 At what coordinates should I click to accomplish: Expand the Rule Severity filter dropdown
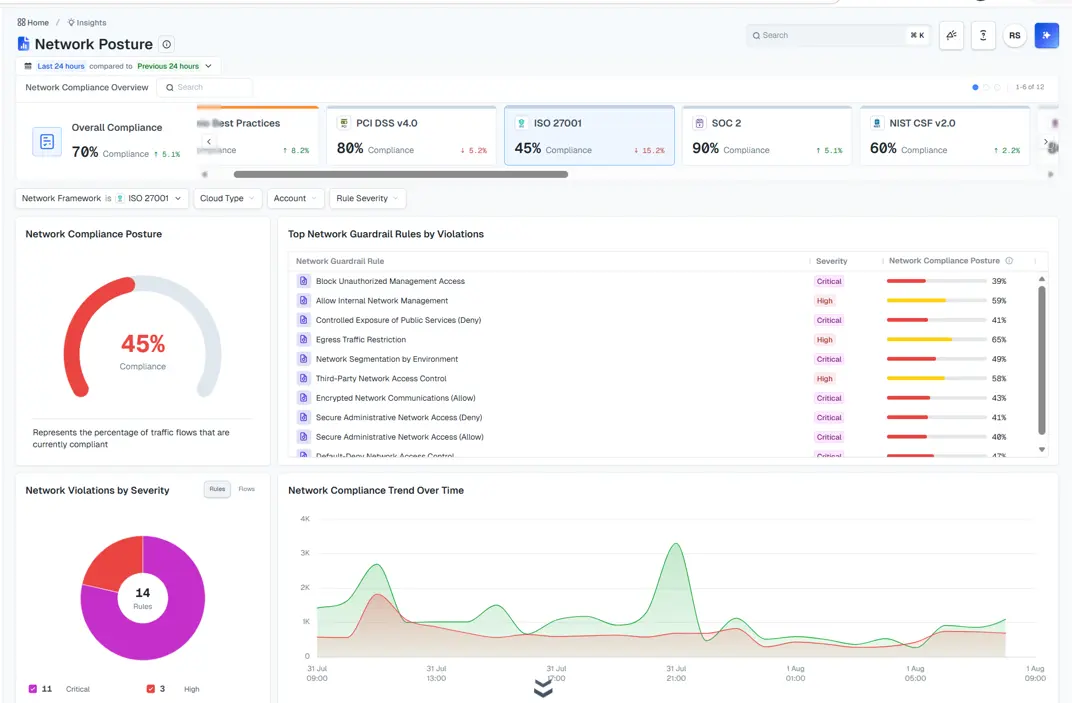[367, 198]
